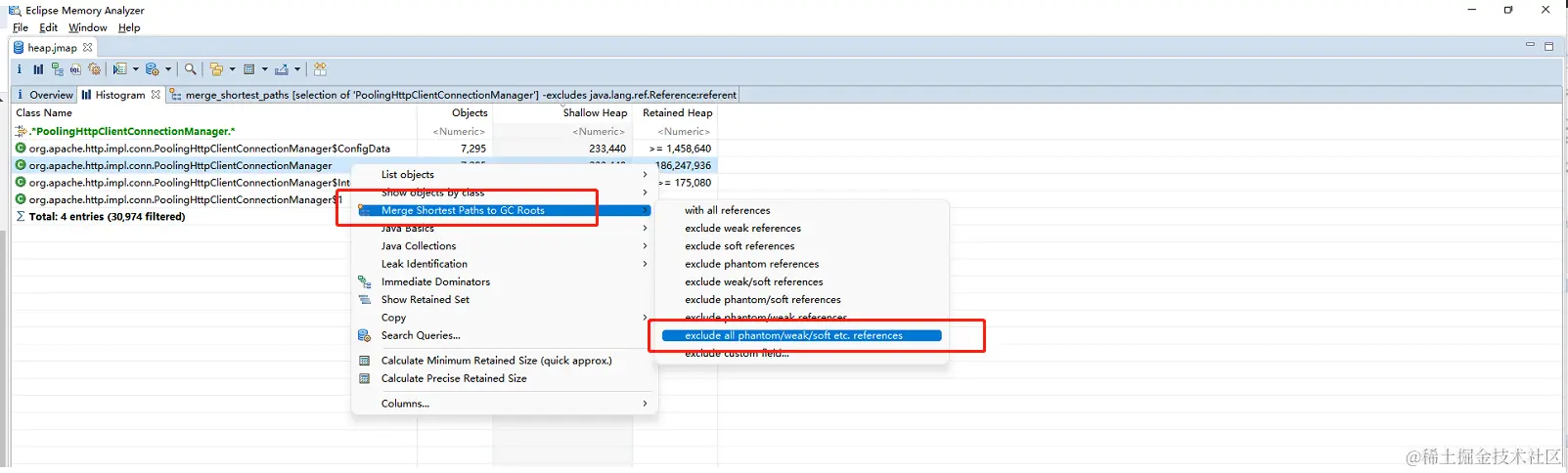Click the Calculate Minimum Retained Size icon

coord(365,361)
